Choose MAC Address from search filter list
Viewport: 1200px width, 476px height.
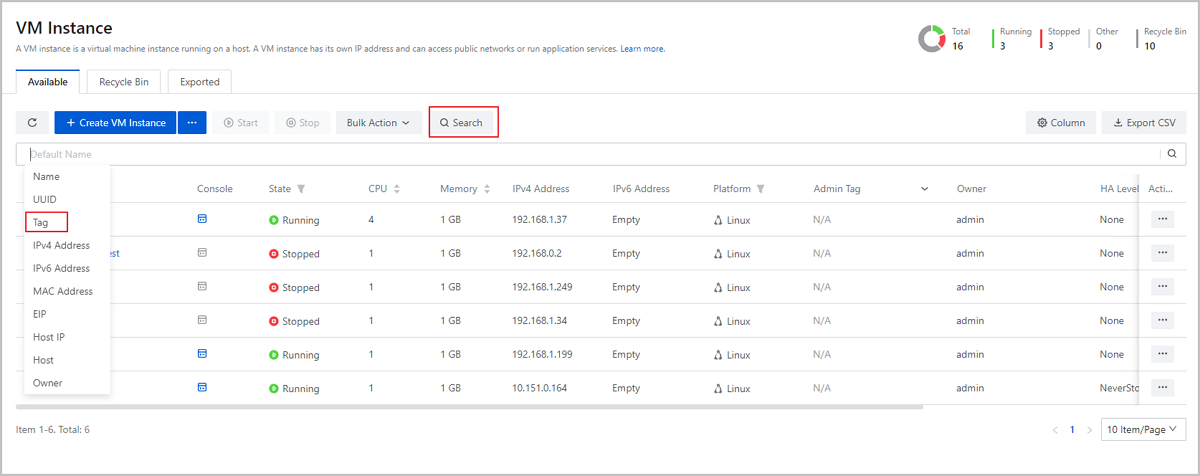(63, 291)
